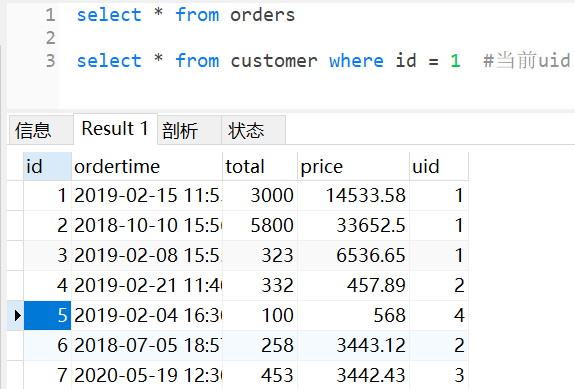Select the total cell 5800
575x389 pixels.
point(260,225)
